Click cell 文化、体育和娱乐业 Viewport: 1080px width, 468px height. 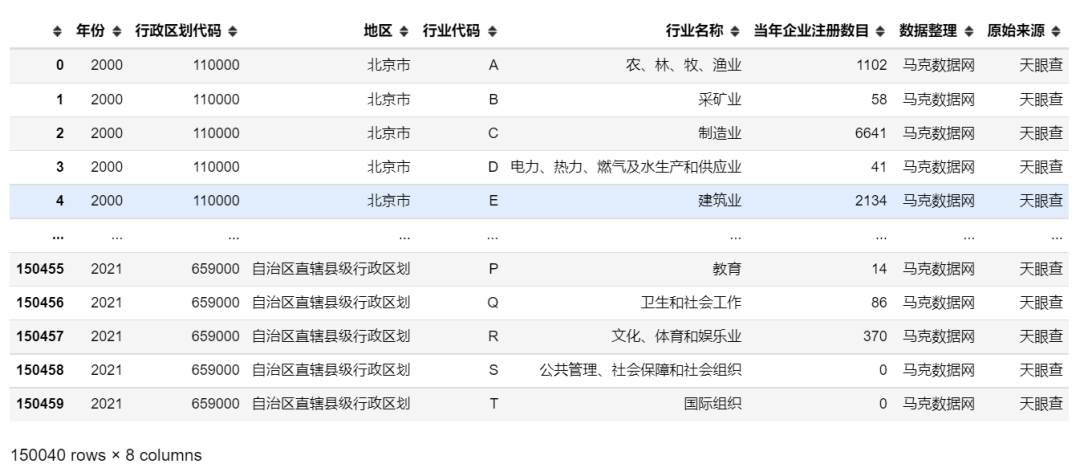pos(676,336)
